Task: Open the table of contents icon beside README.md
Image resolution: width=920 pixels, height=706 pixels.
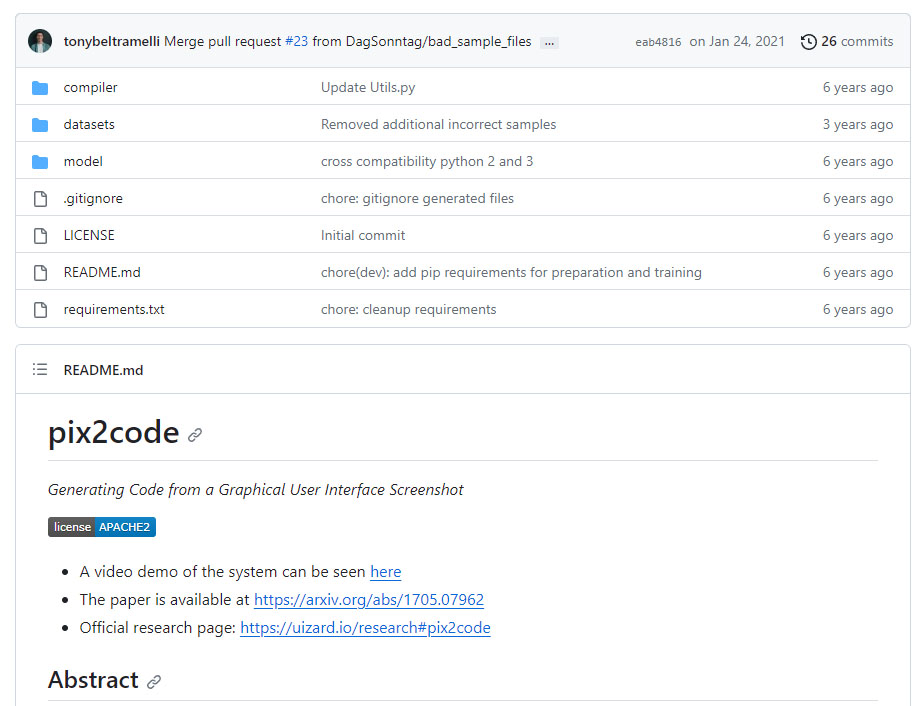Action: (40, 369)
